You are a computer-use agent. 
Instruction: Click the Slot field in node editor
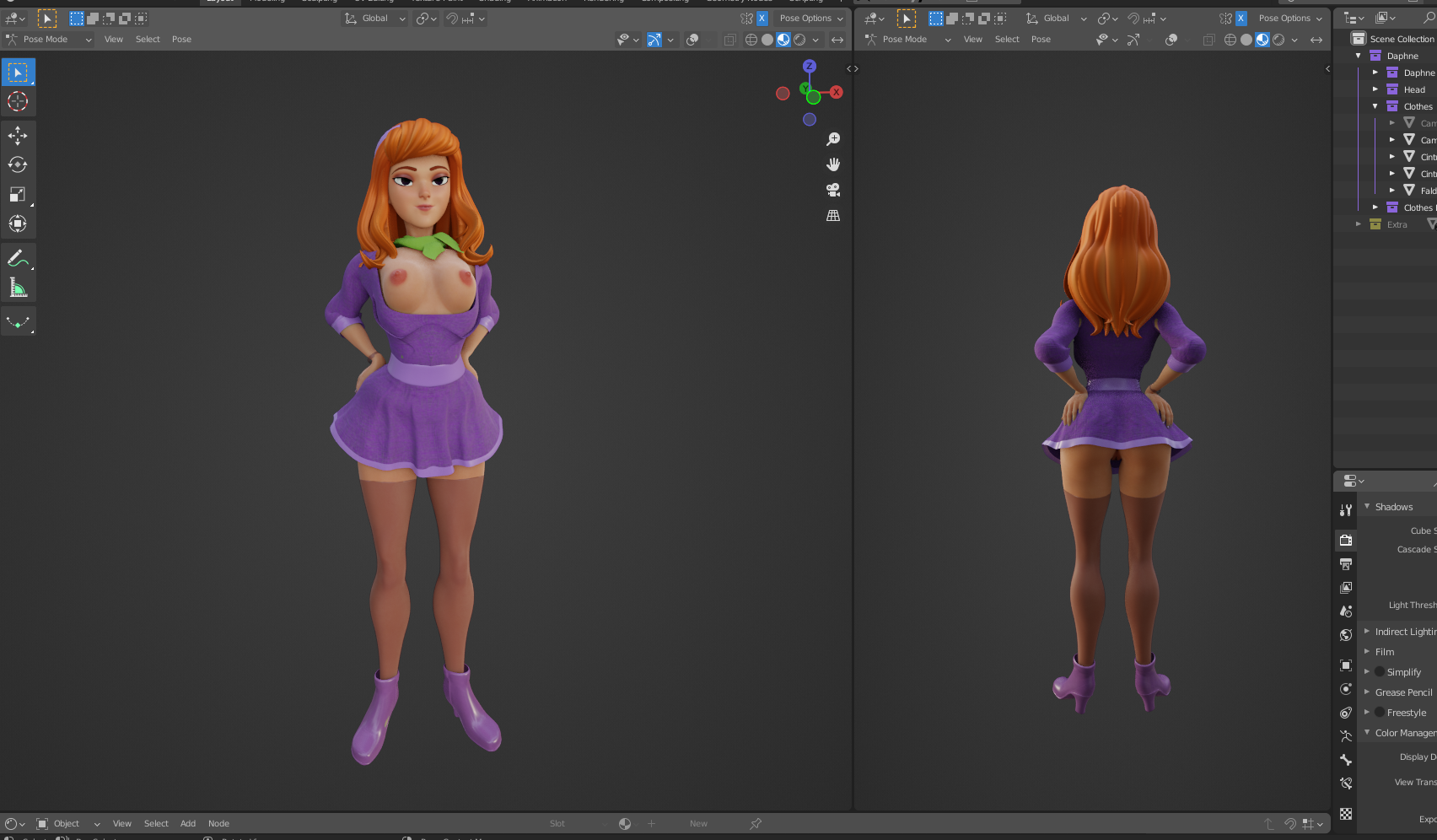577,824
